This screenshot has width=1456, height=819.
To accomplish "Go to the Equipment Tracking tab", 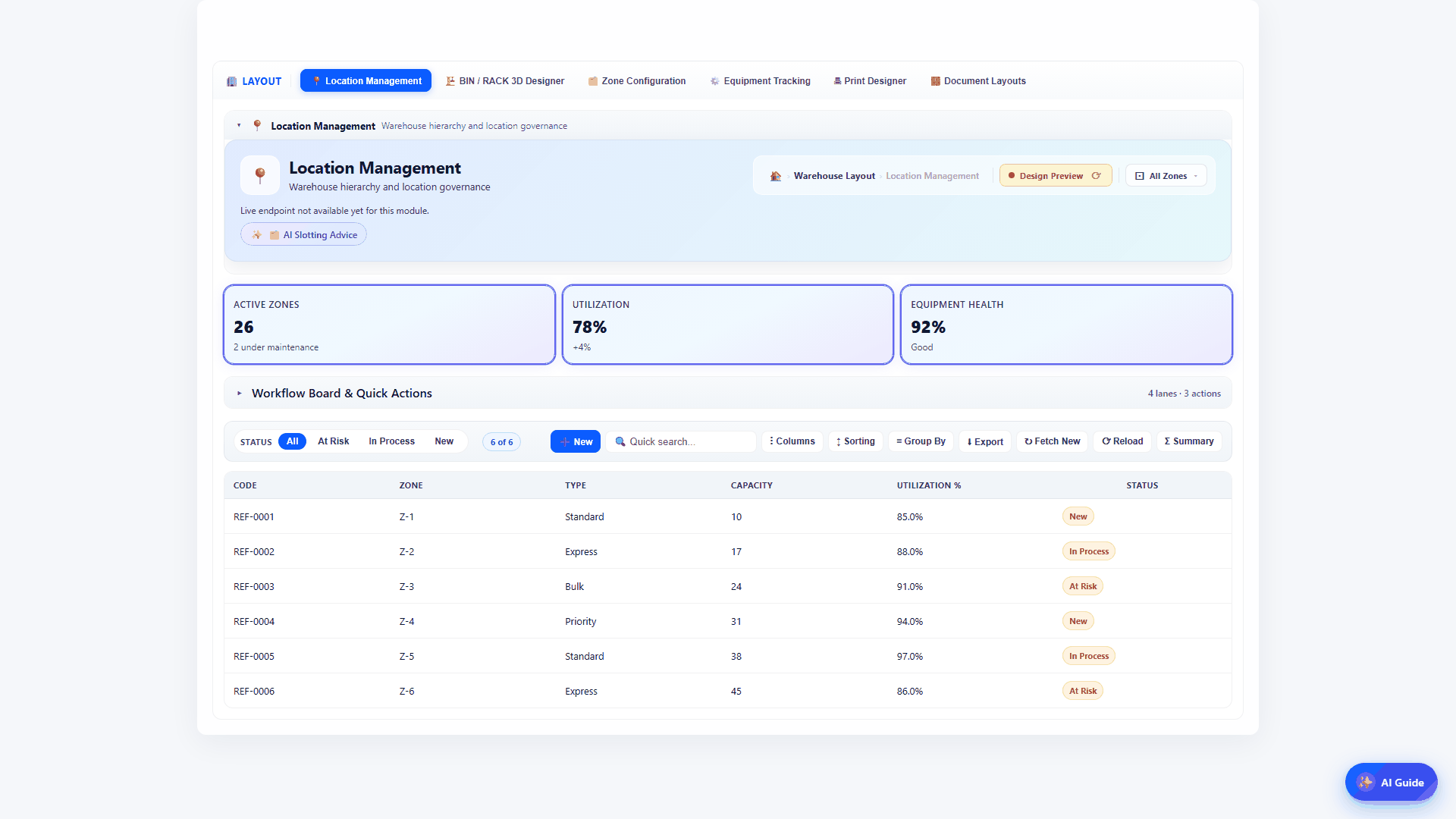I will click(760, 81).
